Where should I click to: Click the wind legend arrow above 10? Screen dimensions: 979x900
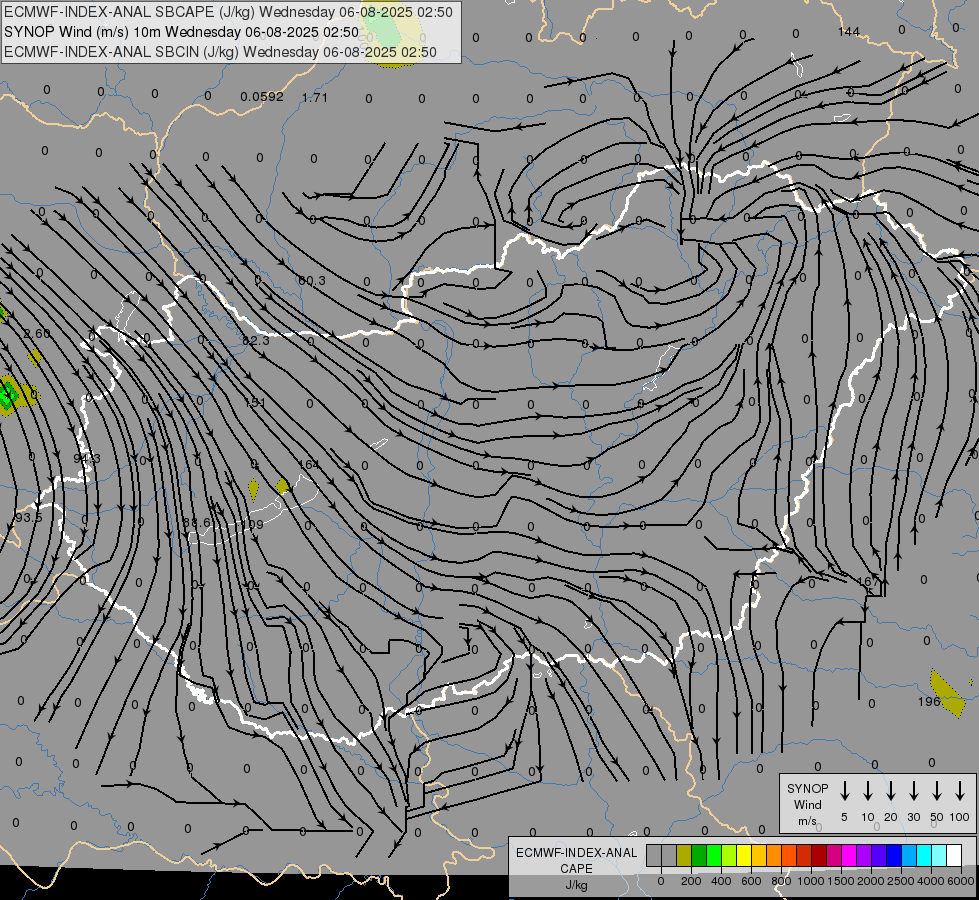coord(868,791)
